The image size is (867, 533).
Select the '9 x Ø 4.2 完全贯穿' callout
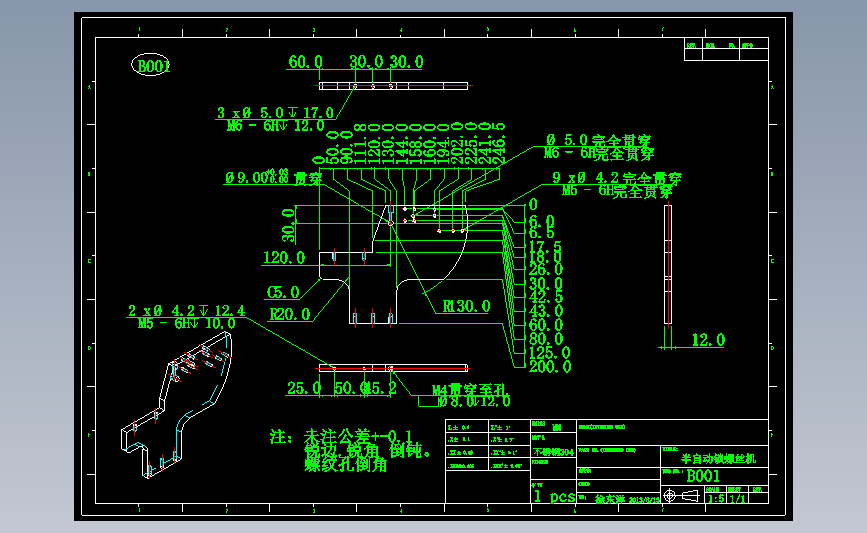[617, 178]
